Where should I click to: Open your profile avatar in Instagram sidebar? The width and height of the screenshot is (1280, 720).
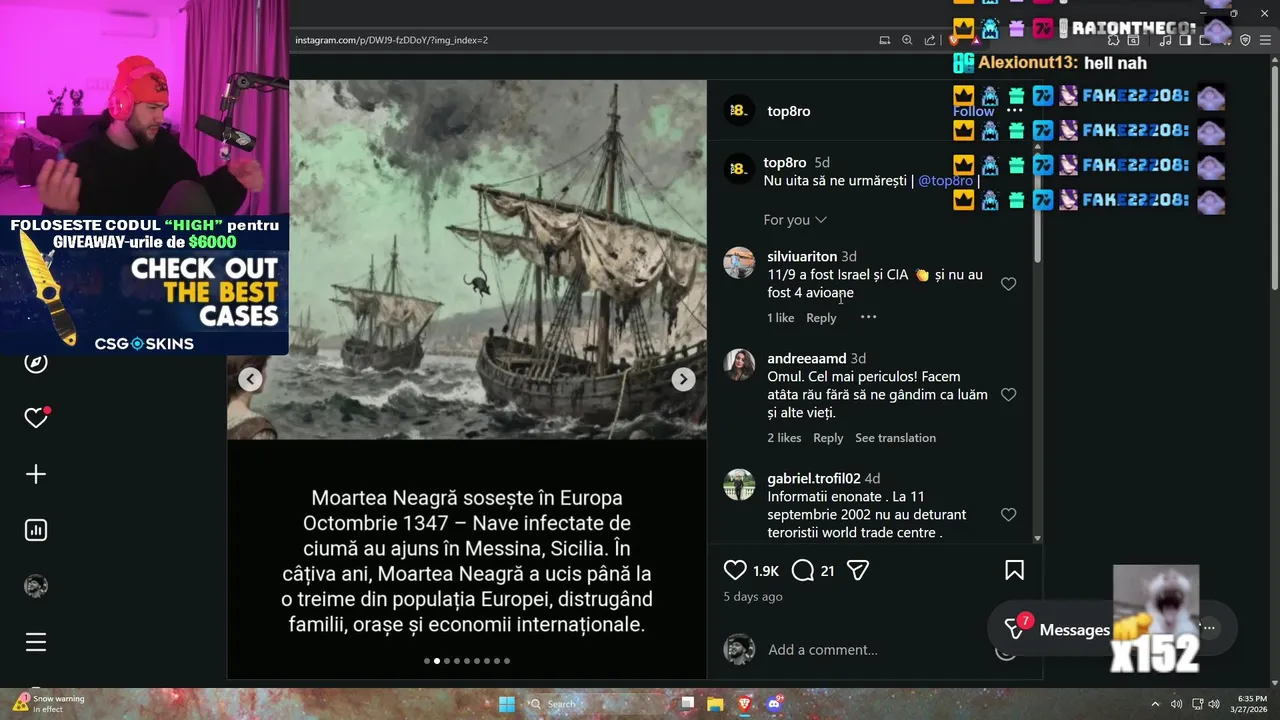pos(36,586)
